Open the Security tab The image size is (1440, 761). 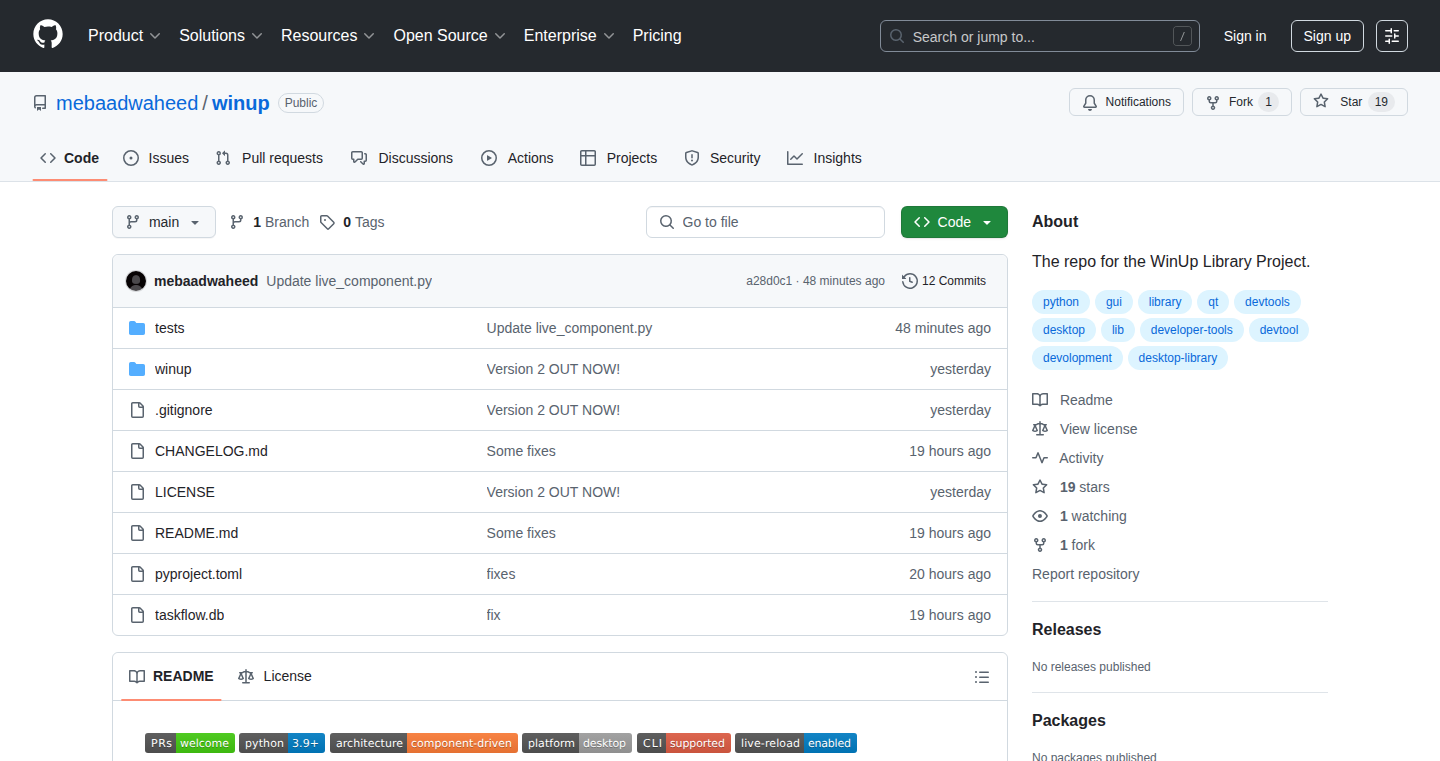(x=722, y=158)
